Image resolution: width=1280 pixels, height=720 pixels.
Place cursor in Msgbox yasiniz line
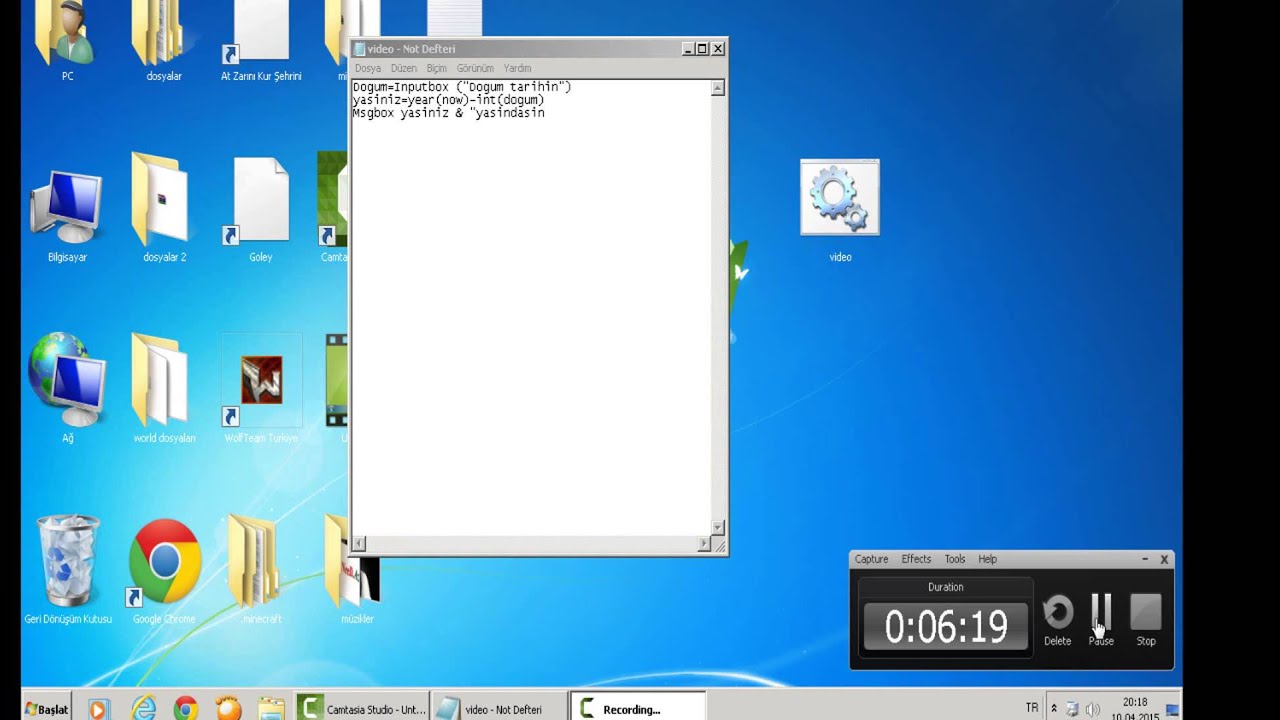pos(448,113)
